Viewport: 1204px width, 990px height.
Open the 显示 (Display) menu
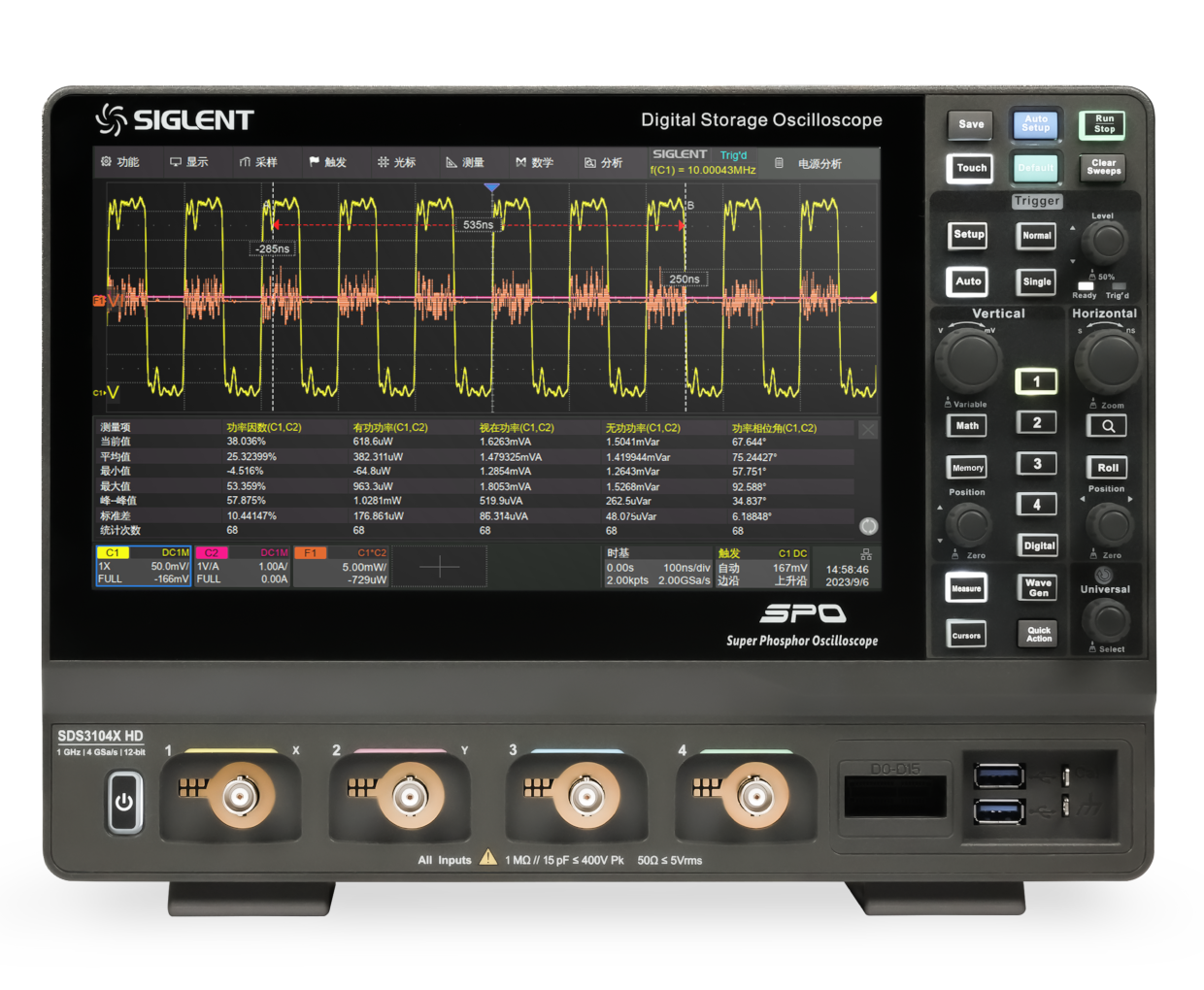pos(189,162)
